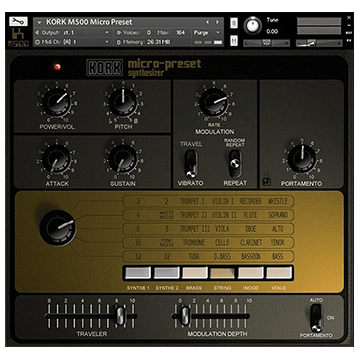Screen dimensions: 360x360
Task: Click the output arrow icon
Action: (x=37, y=33)
